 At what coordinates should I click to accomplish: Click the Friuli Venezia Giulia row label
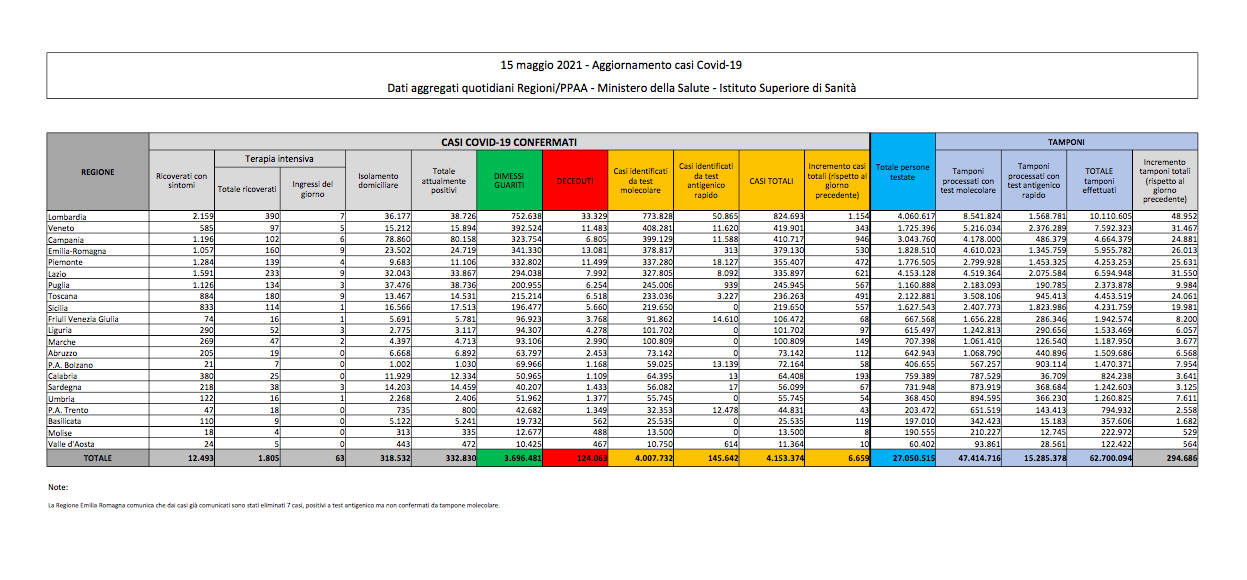point(83,318)
